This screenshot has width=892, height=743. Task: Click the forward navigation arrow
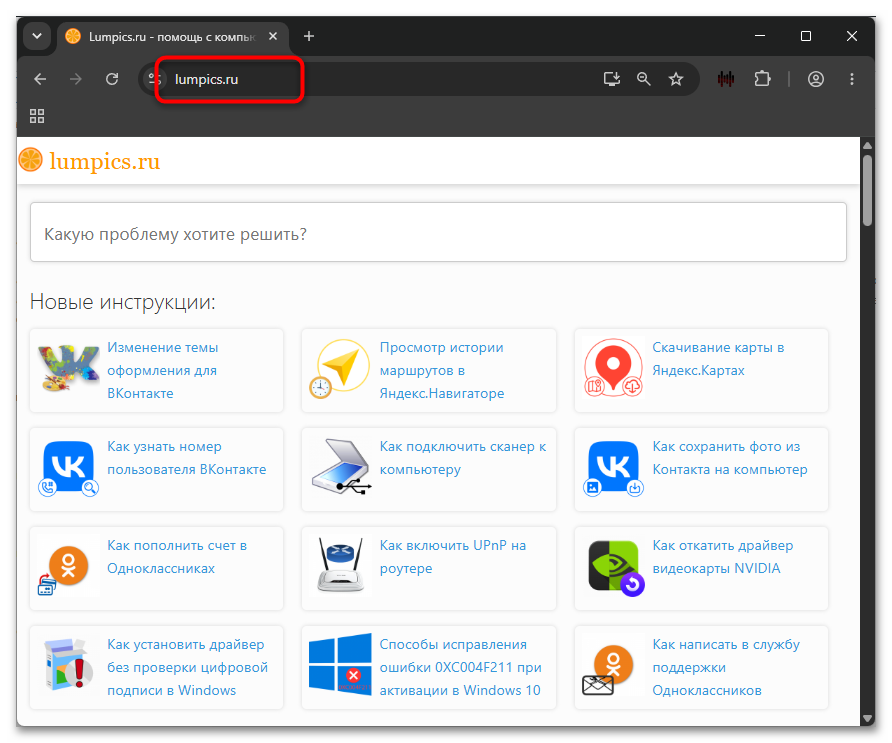[x=76, y=79]
